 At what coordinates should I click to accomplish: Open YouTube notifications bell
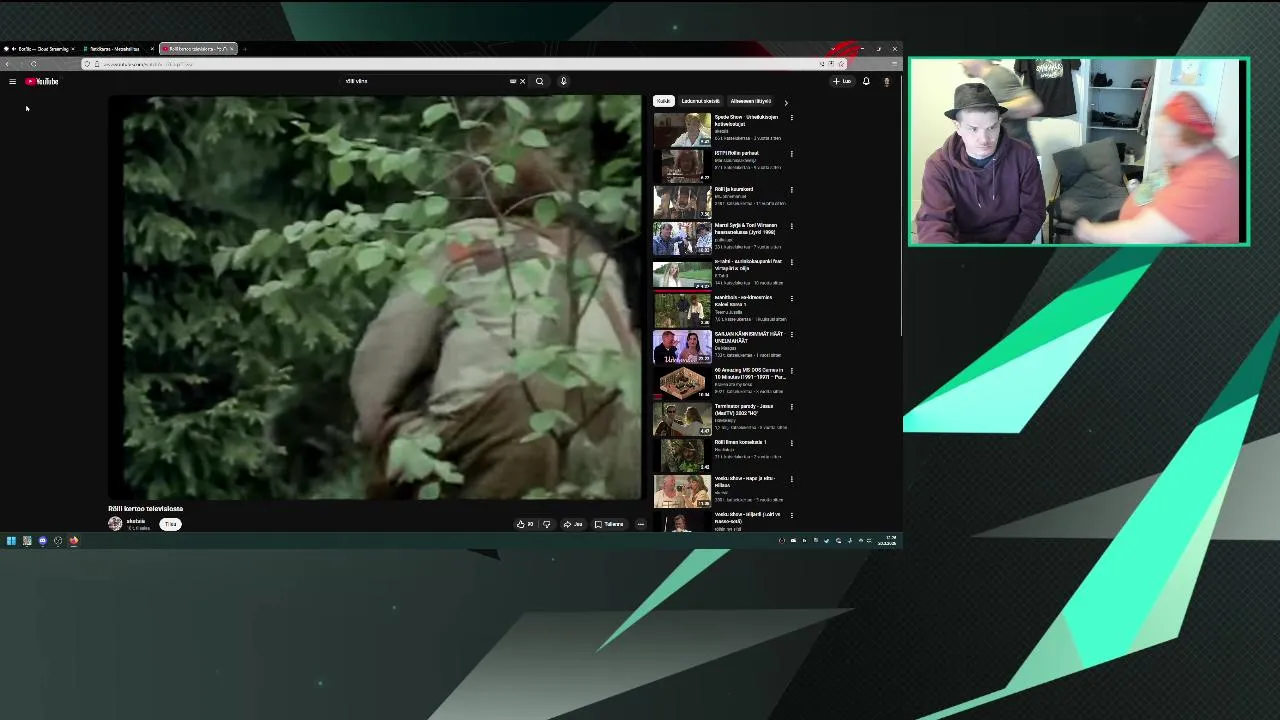tap(866, 82)
